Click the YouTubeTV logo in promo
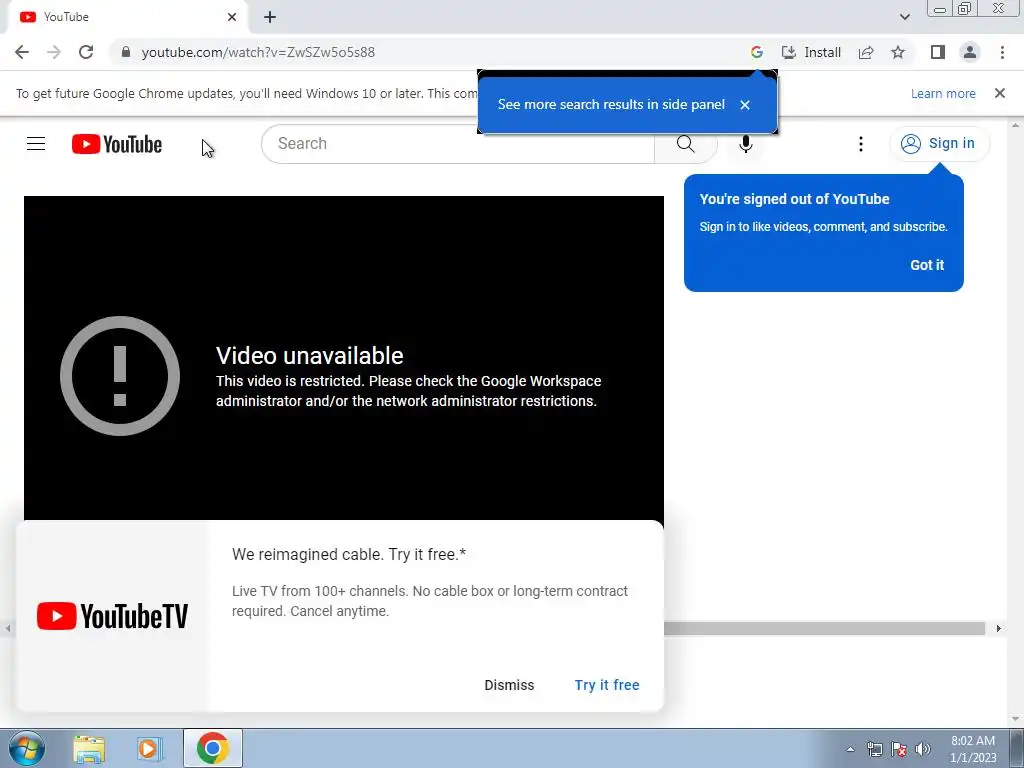 (x=112, y=616)
